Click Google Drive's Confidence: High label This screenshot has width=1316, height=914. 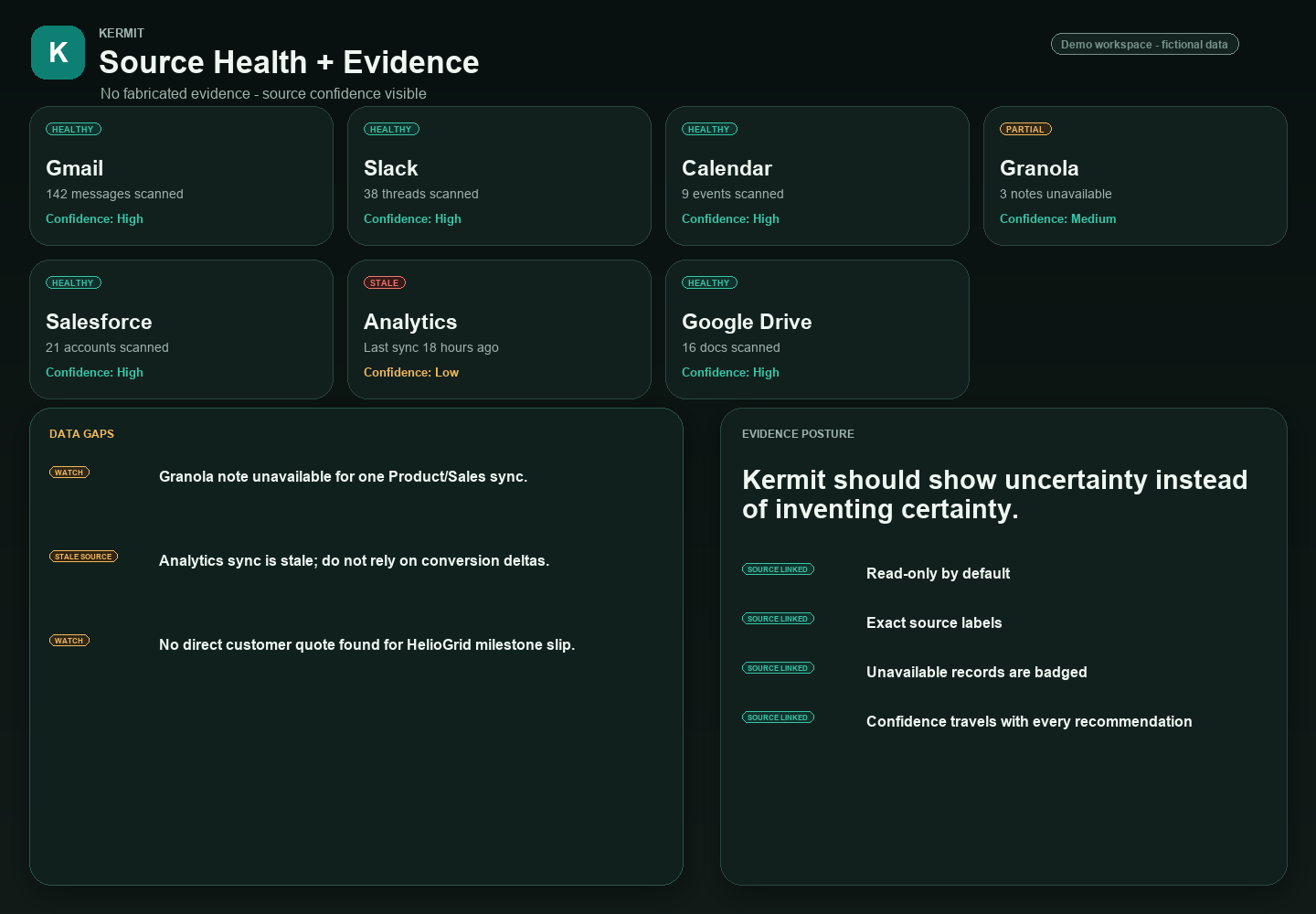click(730, 372)
